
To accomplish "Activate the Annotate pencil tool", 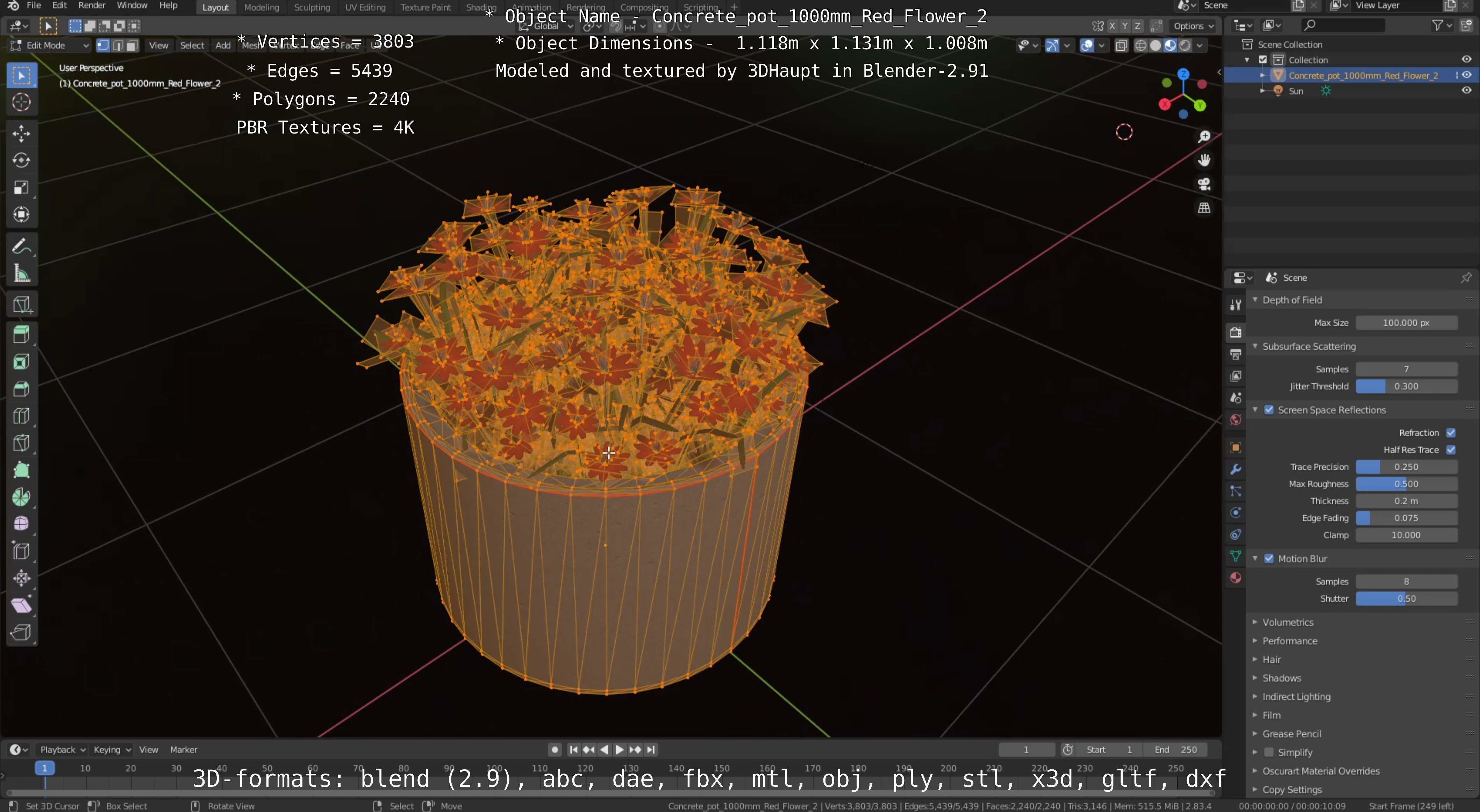I will [x=21, y=246].
